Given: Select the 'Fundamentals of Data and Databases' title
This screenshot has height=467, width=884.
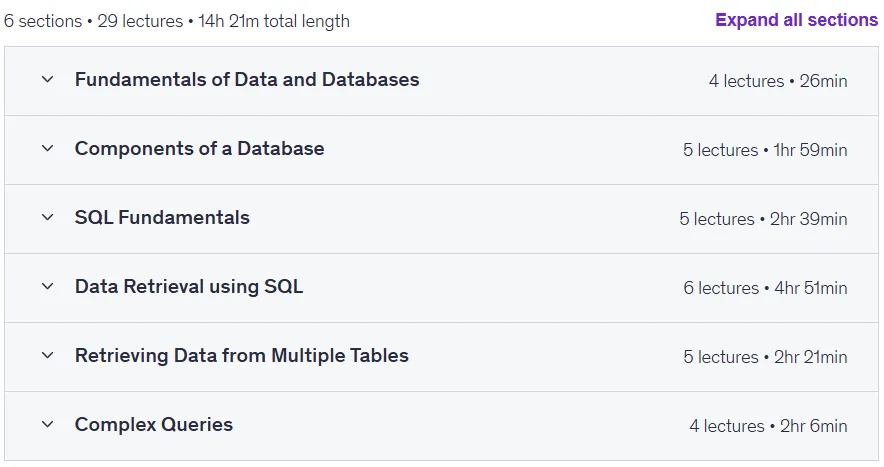Looking at the screenshot, I should 247,80.
